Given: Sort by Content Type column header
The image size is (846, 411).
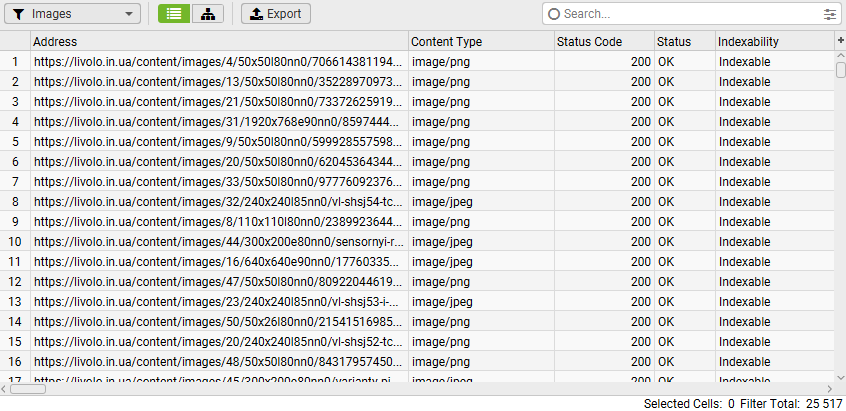Looking at the screenshot, I should click(480, 42).
